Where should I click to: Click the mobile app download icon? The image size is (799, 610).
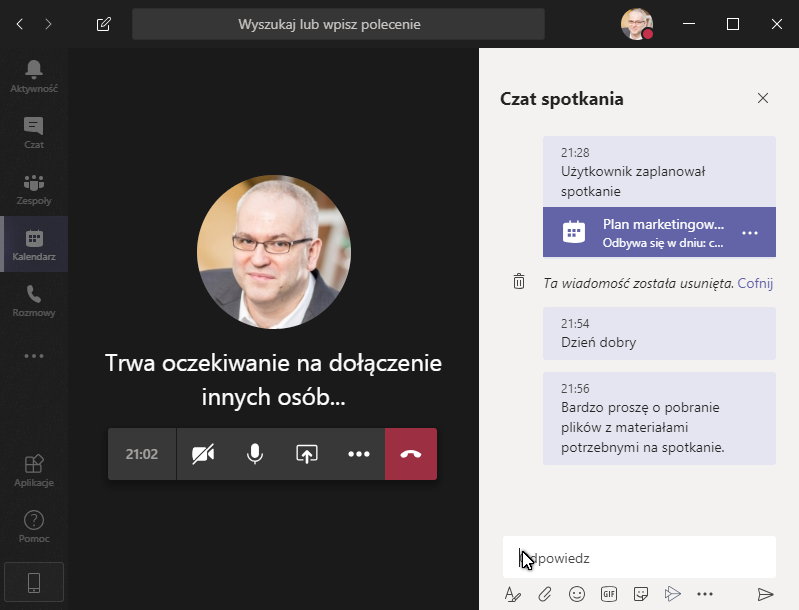tap(34, 582)
